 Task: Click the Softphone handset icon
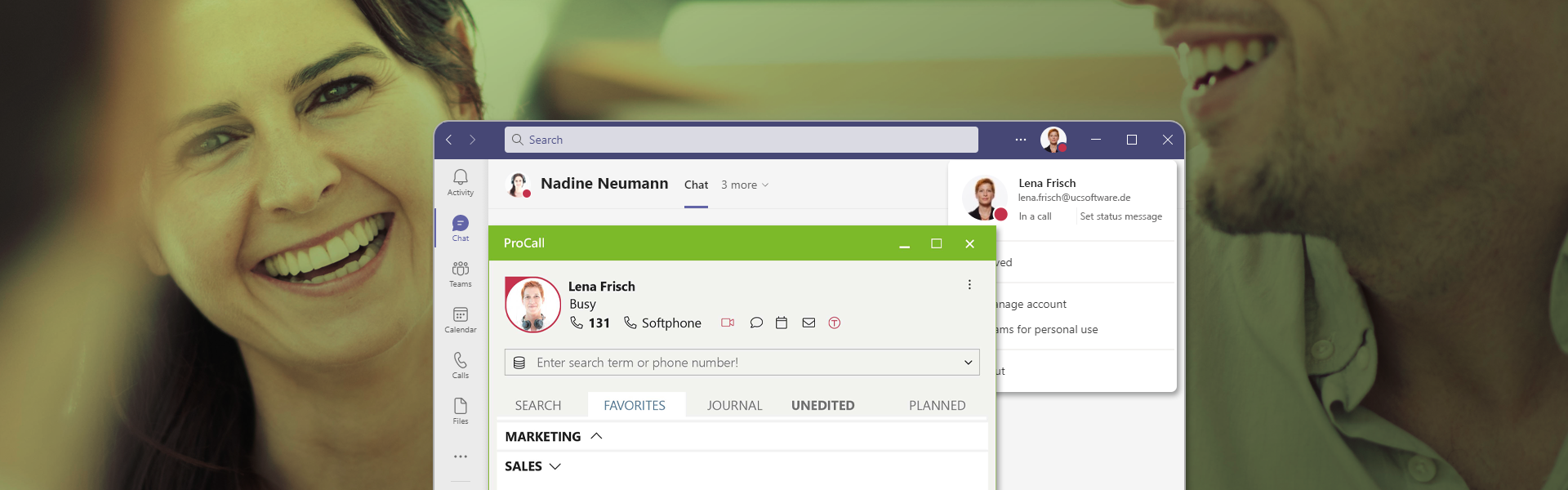point(630,323)
